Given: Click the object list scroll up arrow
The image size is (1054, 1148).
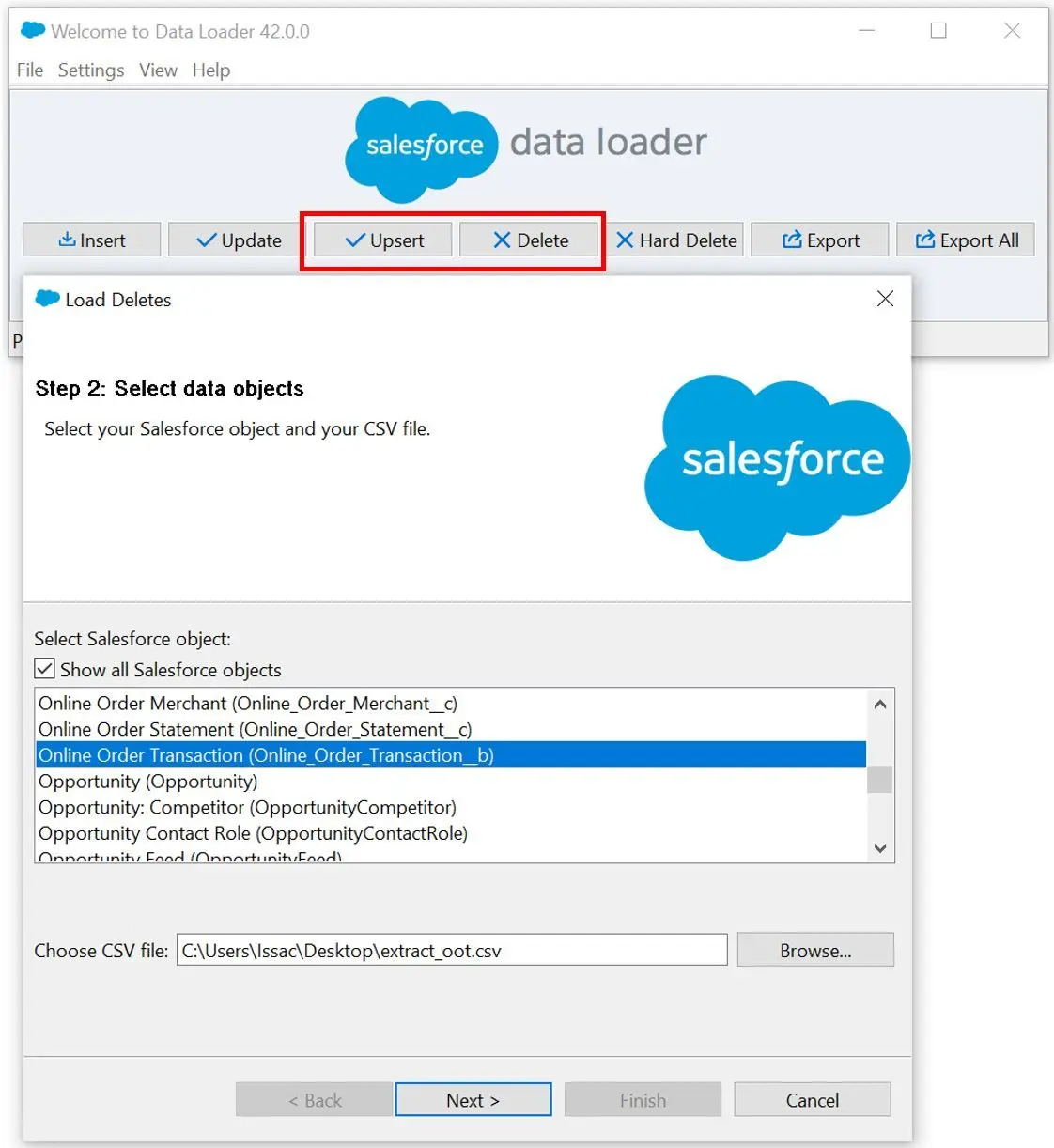Looking at the screenshot, I should click(880, 704).
